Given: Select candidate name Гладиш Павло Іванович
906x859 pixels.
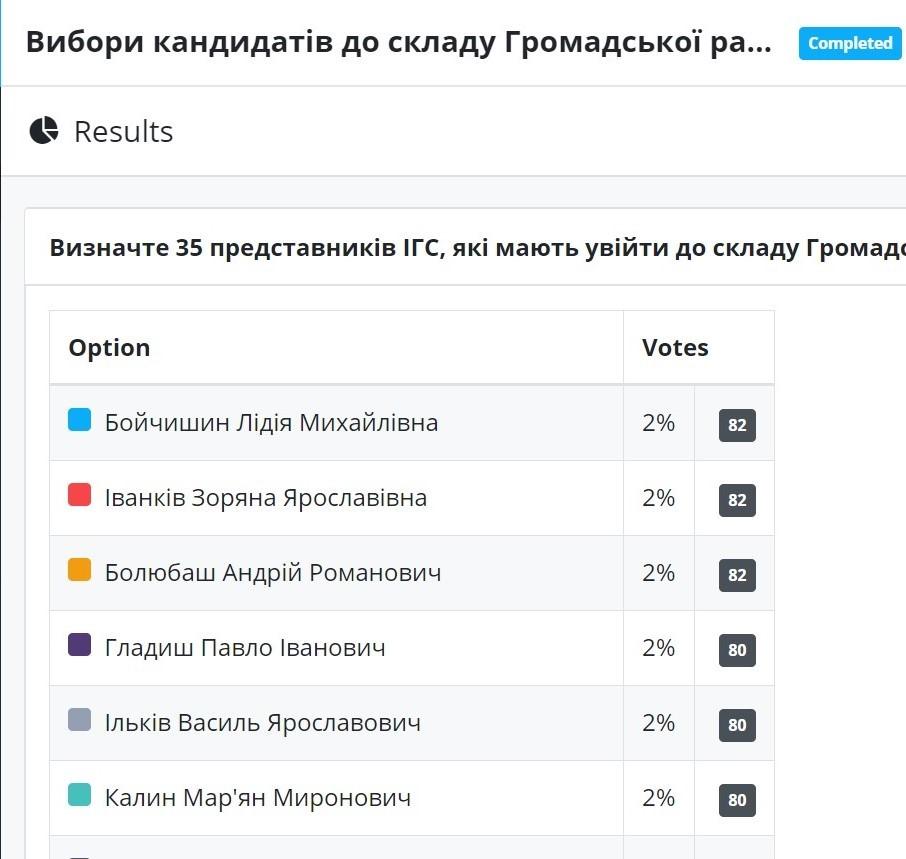Looking at the screenshot, I should (245, 648).
